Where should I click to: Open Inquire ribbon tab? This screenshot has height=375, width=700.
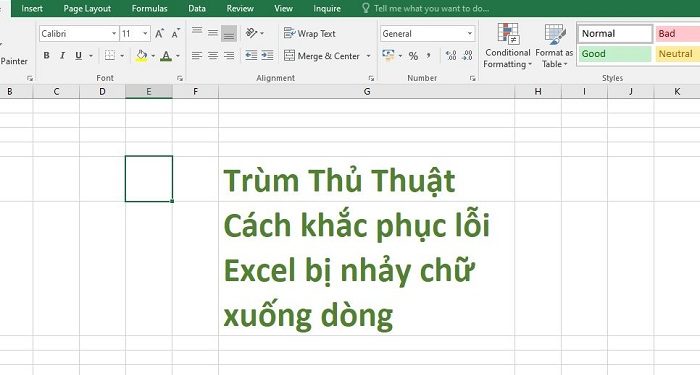327,8
